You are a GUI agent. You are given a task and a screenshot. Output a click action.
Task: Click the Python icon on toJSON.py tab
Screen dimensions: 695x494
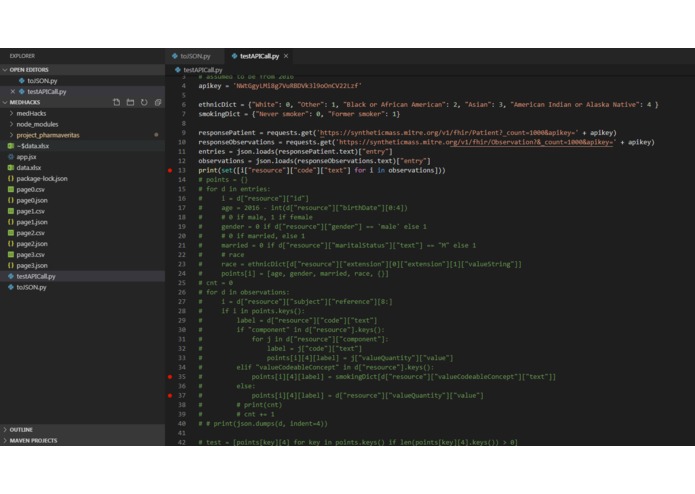[x=175, y=56]
